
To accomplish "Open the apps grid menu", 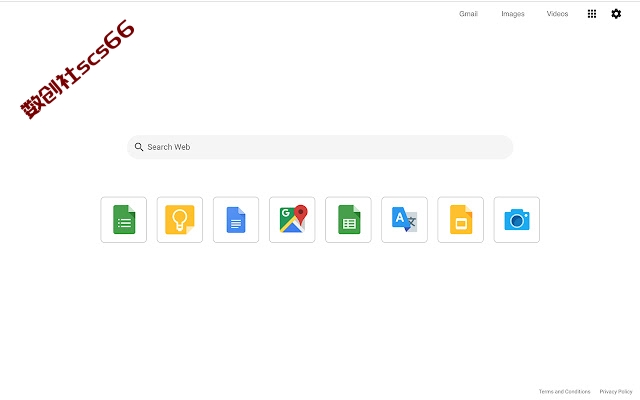I will click(592, 14).
